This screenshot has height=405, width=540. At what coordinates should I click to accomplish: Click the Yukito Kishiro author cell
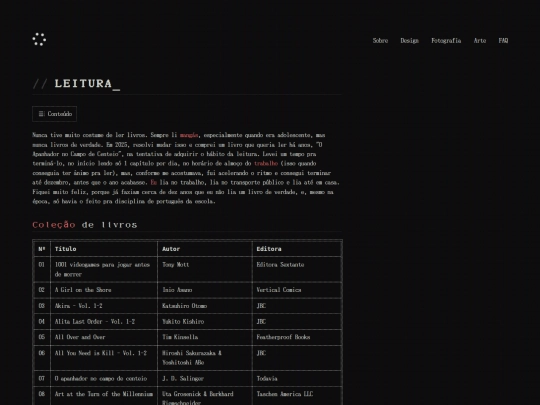coord(205,322)
